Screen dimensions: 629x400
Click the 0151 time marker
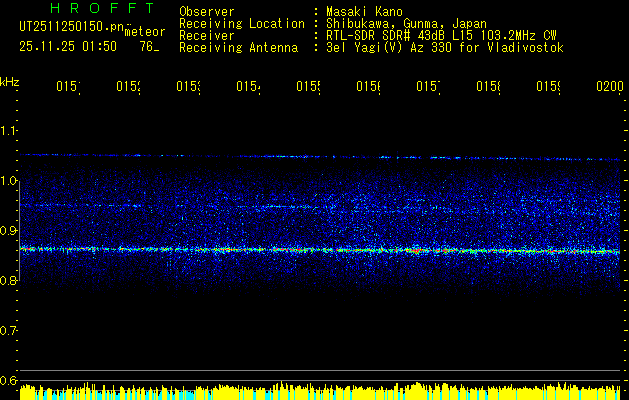pyautogui.click(x=68, y=87)
